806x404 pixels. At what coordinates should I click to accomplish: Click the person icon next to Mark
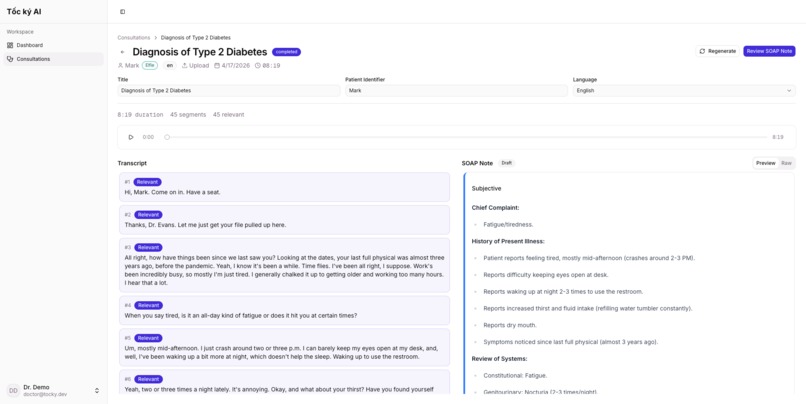tap(120, 66)
